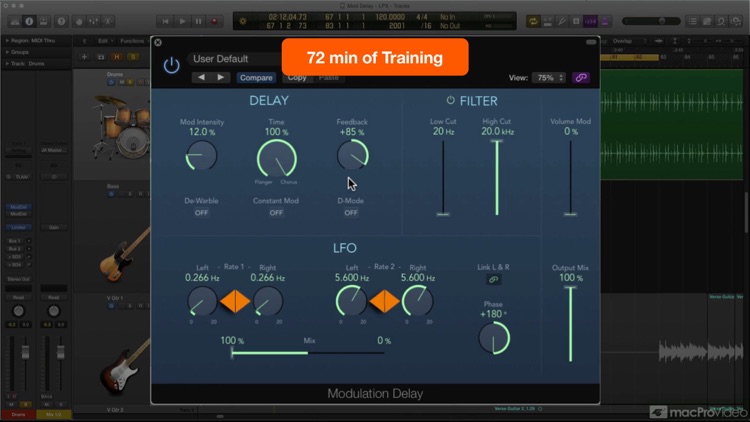Toggle the De-Warble OFF switch
The image size is (750, 422).
201,213
